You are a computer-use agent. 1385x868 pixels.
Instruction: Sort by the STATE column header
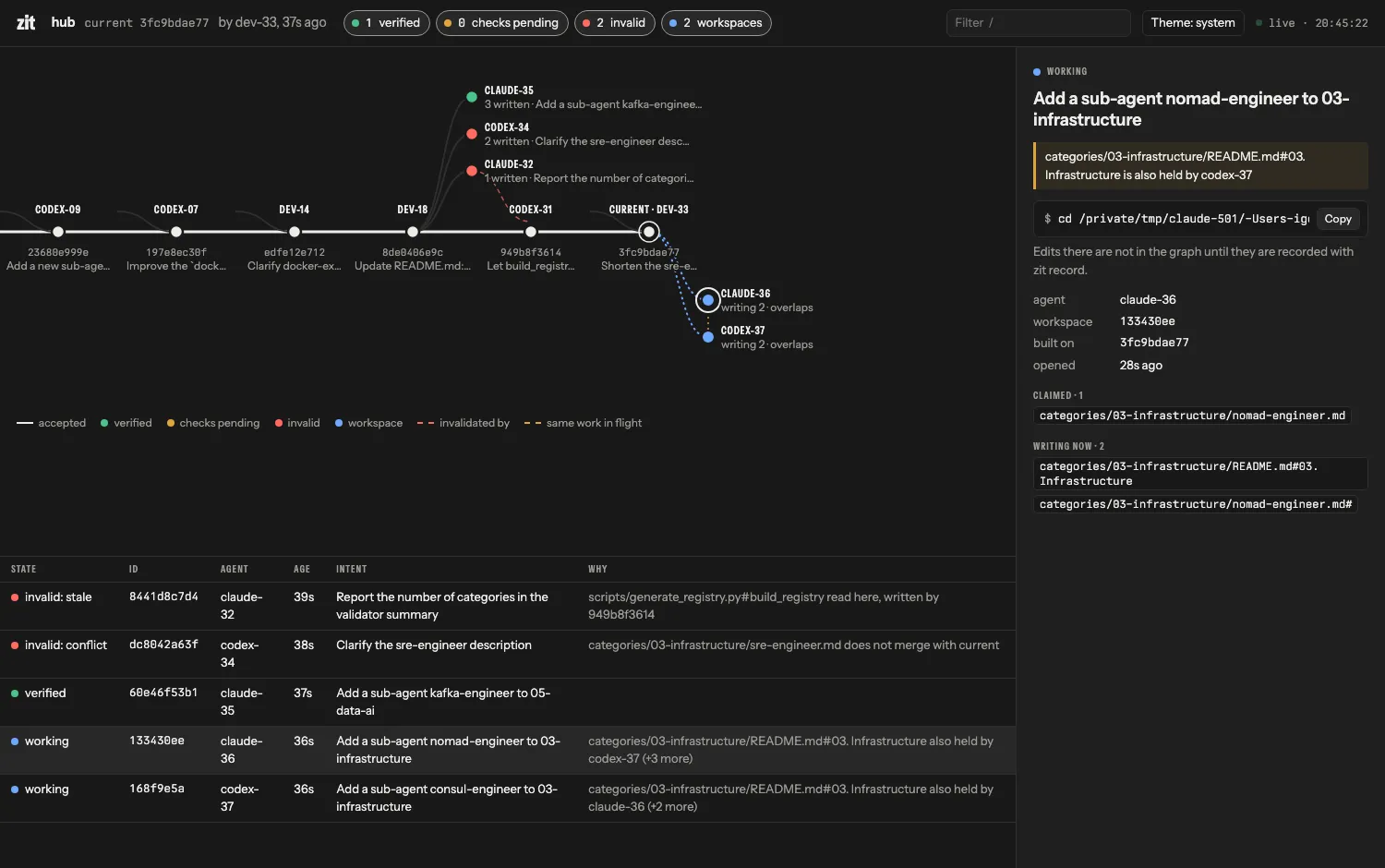(24, 569)
